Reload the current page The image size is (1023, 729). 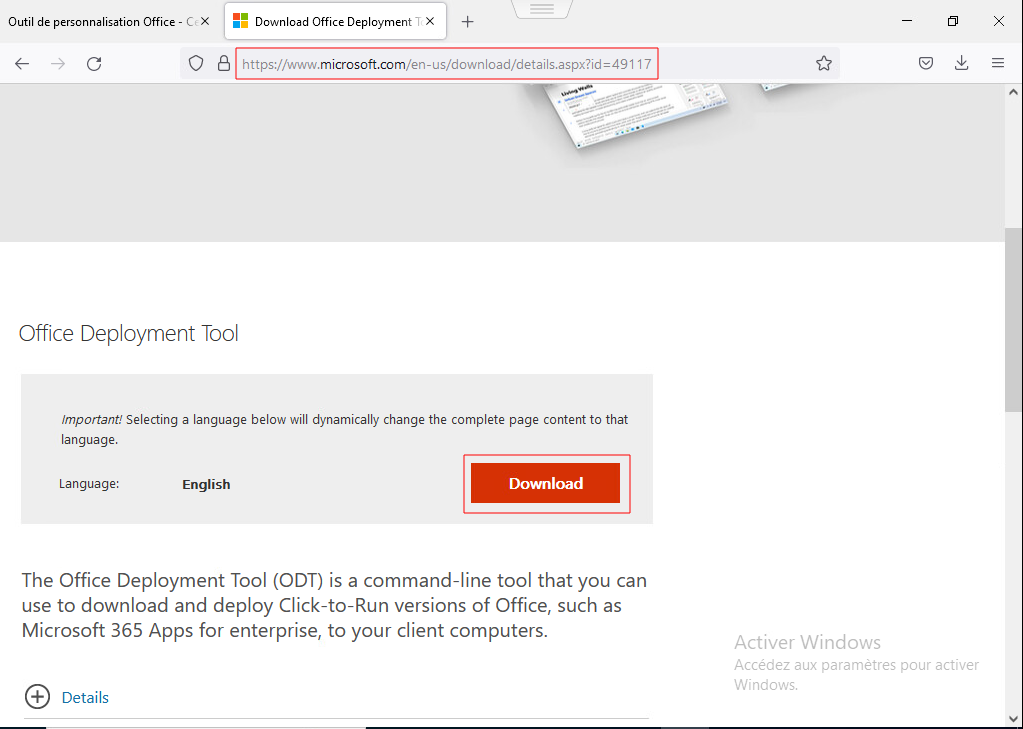point(94,63)
